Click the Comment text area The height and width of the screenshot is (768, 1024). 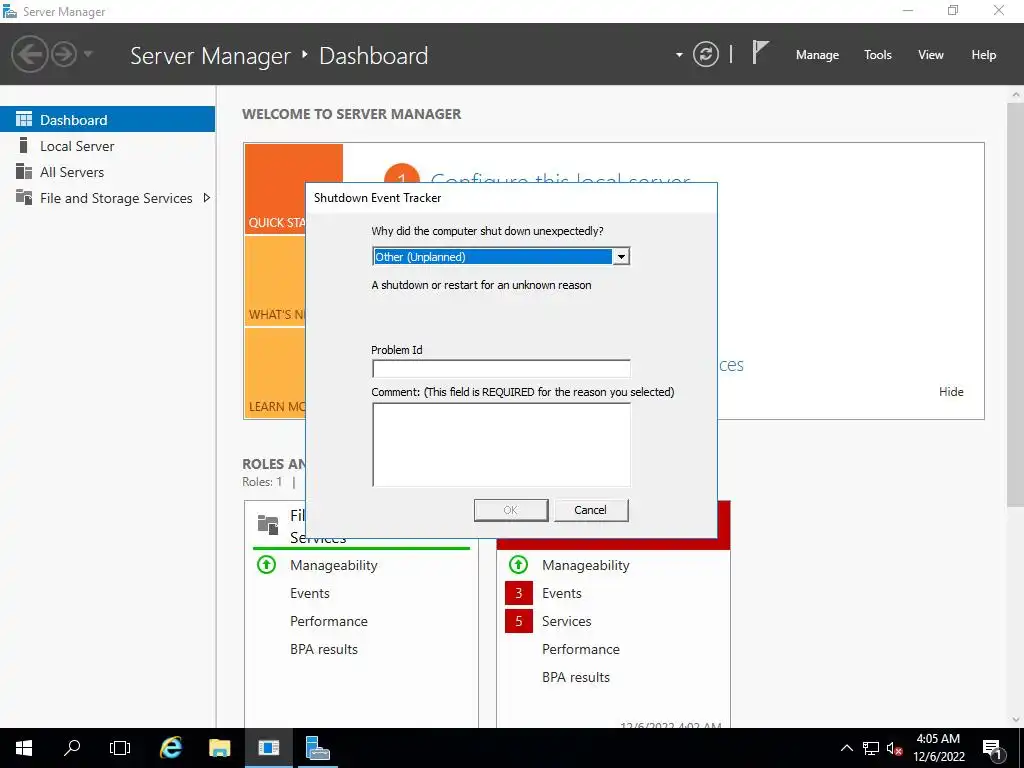501,444
